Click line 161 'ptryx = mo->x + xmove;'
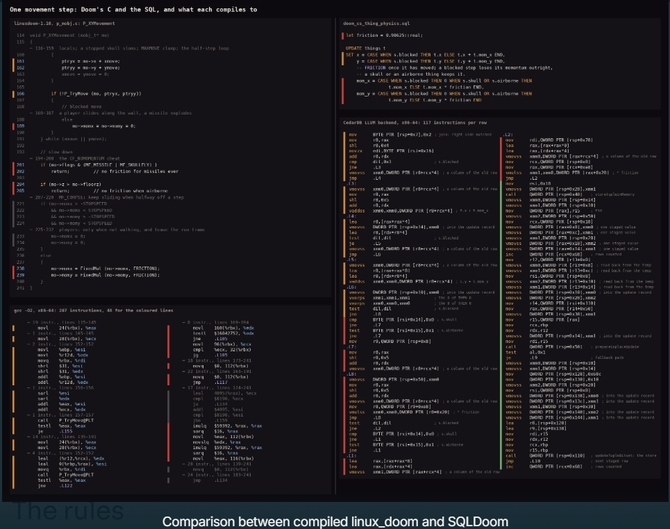Image resolution: width=670 pixels, height=529 pixels. click(91, 61)
